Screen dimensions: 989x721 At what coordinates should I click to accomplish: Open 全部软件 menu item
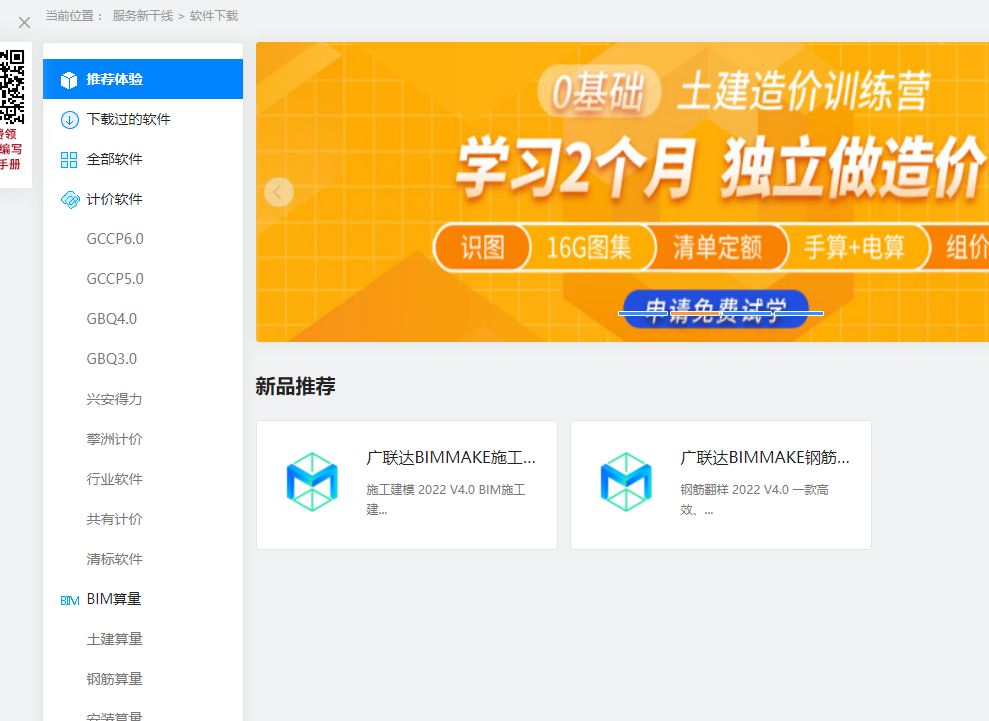click(143, 159)
